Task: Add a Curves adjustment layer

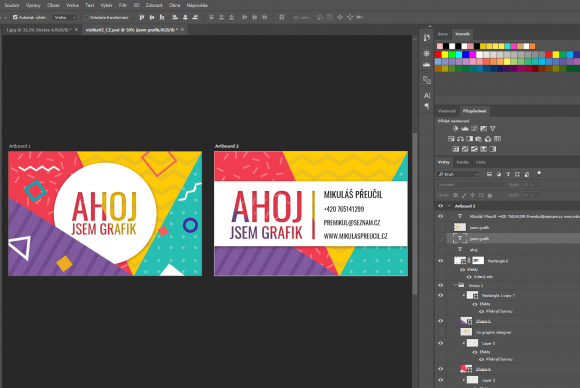Action: [474, 128]
